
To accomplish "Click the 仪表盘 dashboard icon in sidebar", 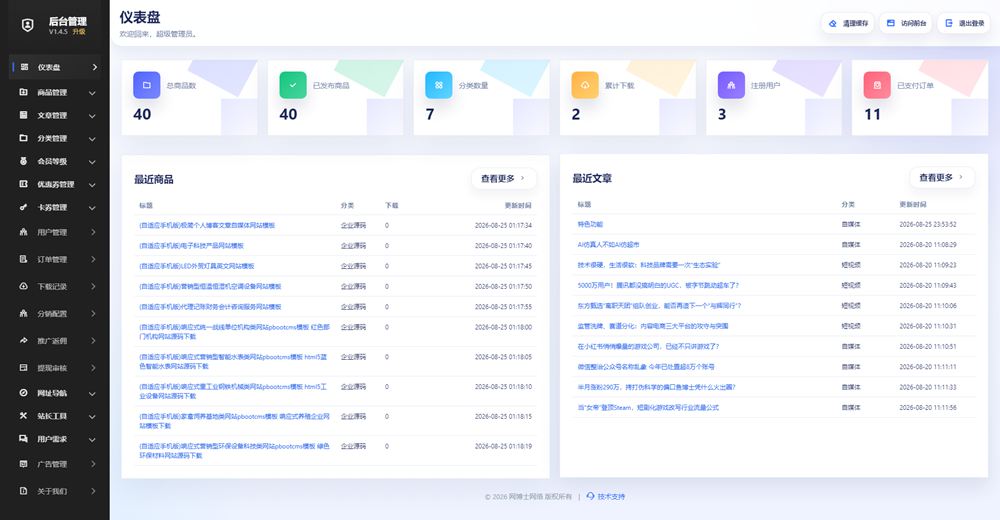I will [24, 67].
